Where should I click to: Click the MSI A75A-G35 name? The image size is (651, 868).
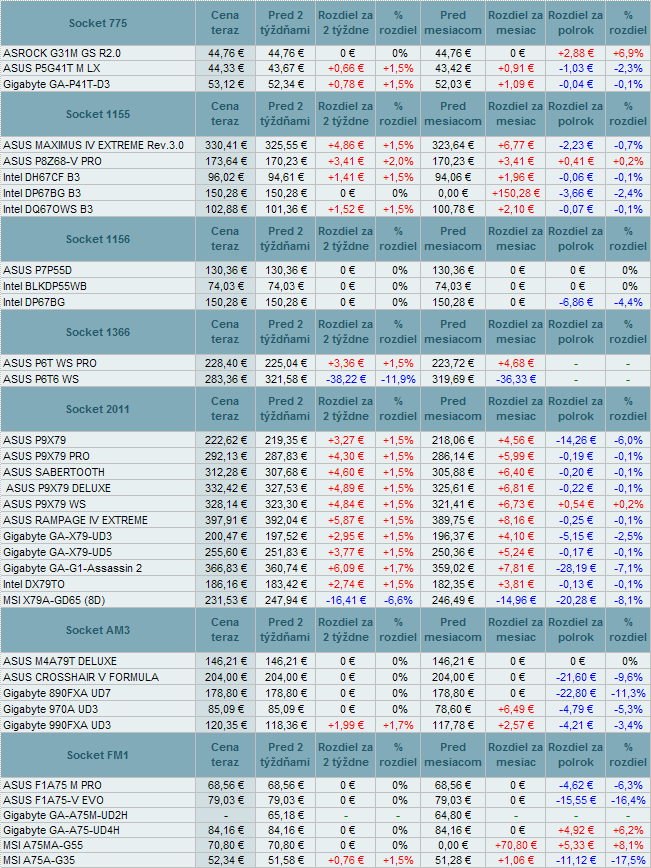click(39, 860)
